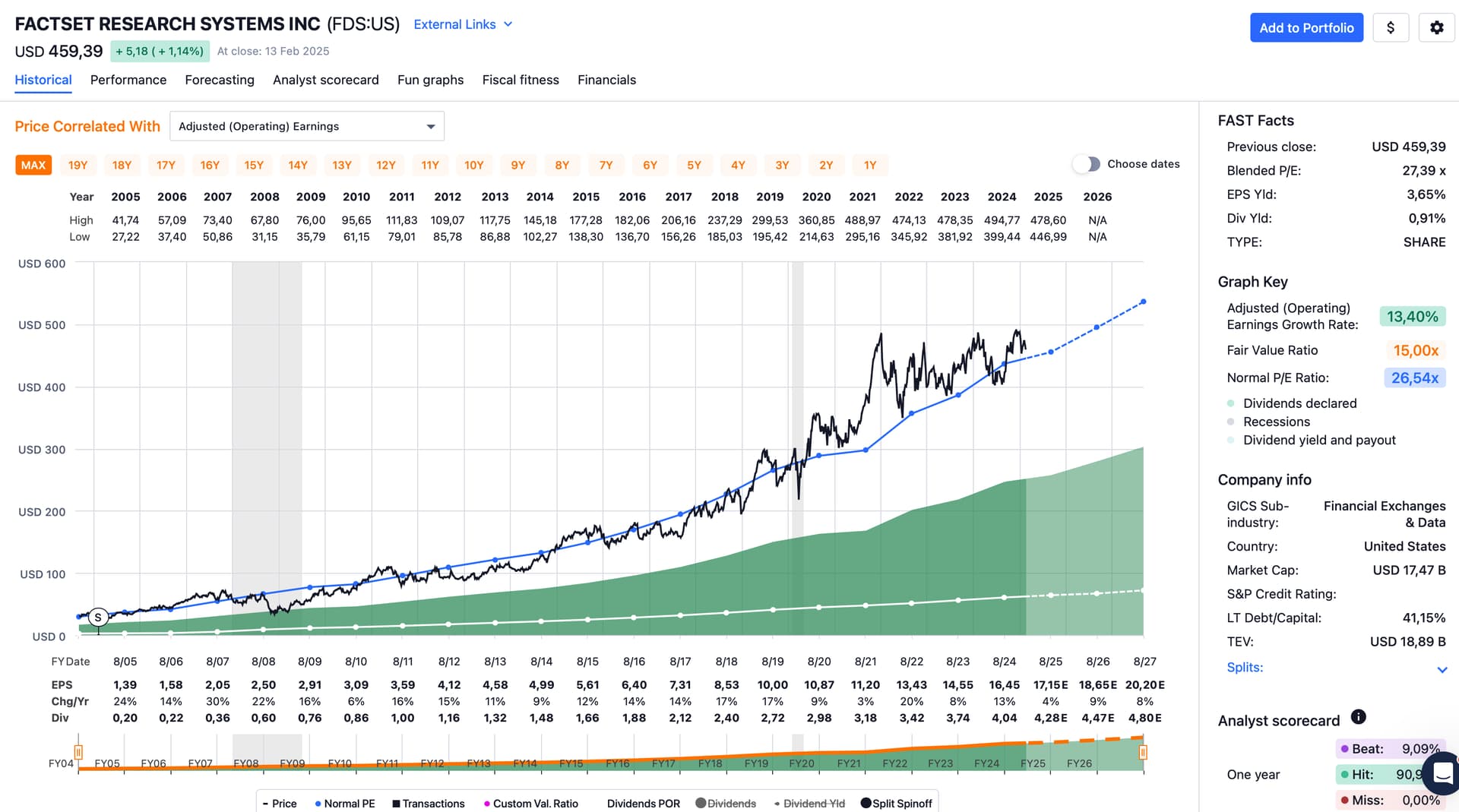Grab the left timeline range handle
This screenshot has width=1459, height=812.
click(x=78, y=752)
